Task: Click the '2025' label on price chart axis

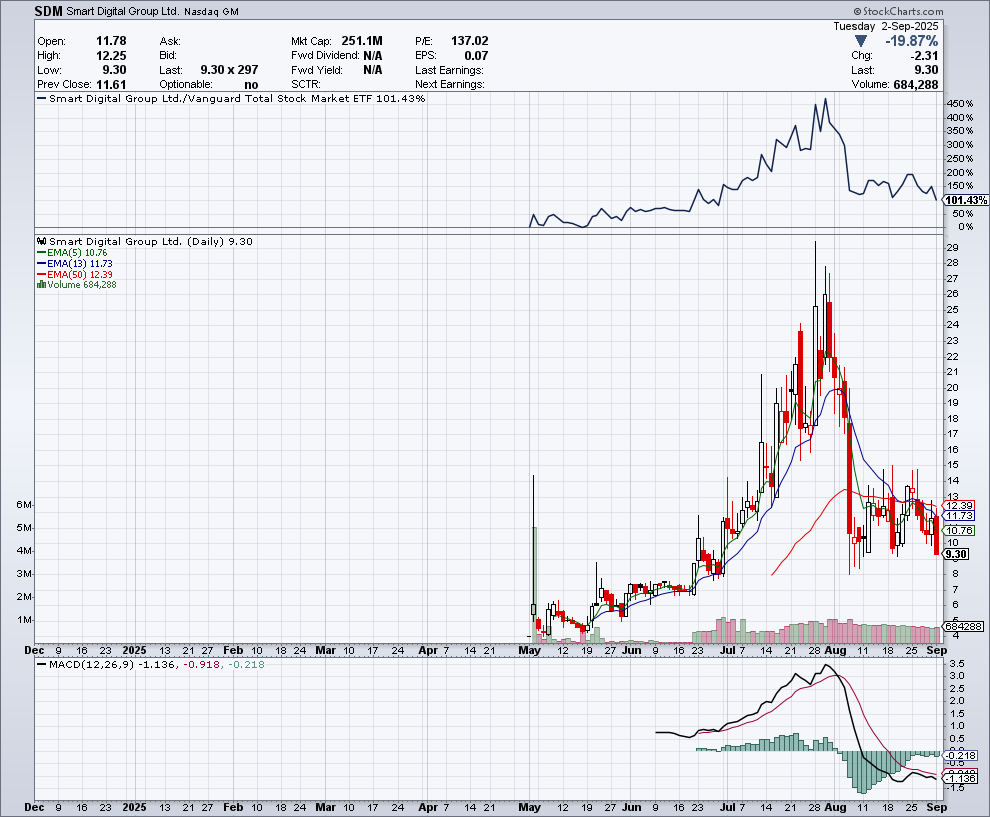Action: [134, 650]
